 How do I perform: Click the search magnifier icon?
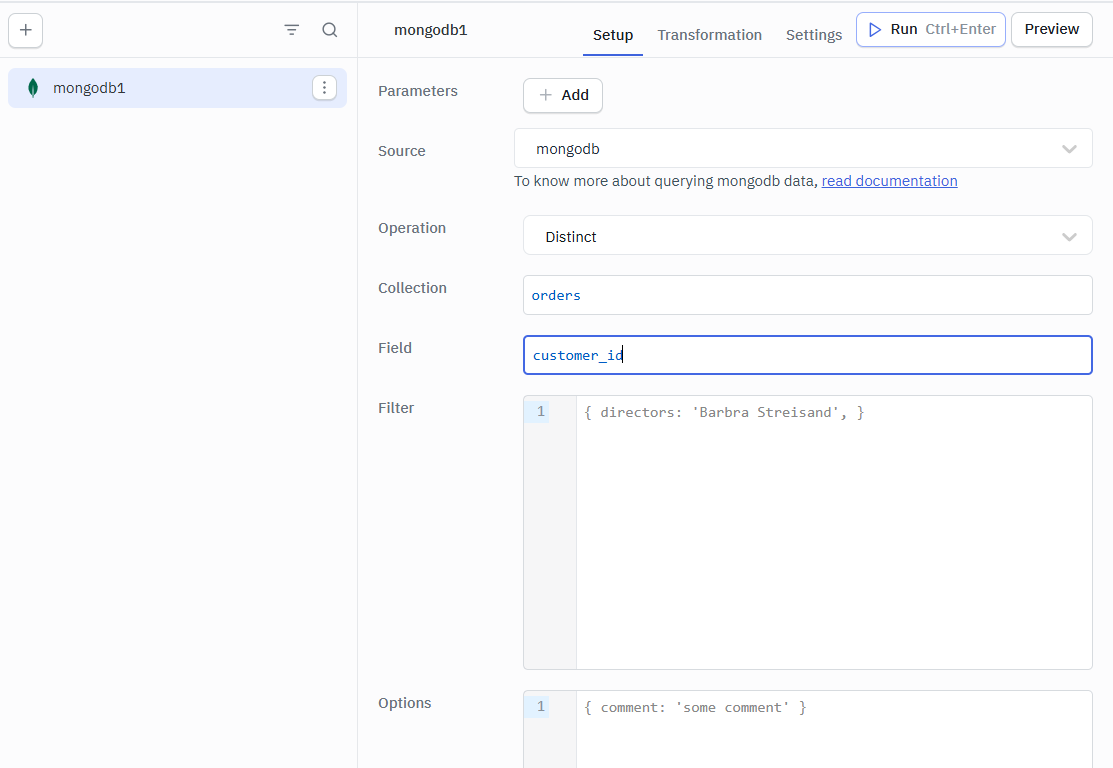(x=330, y=30)
